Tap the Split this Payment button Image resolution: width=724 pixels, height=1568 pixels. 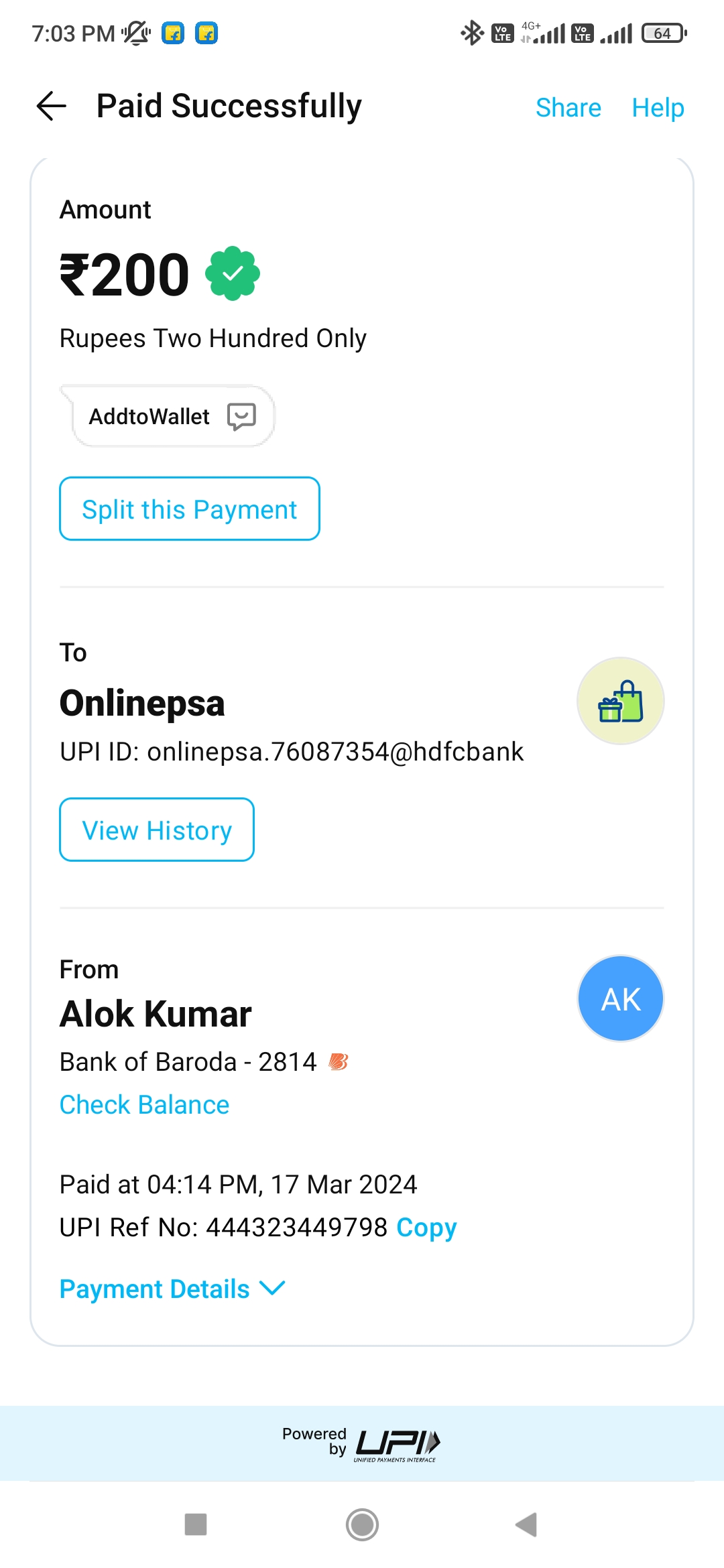coord(190,509)
